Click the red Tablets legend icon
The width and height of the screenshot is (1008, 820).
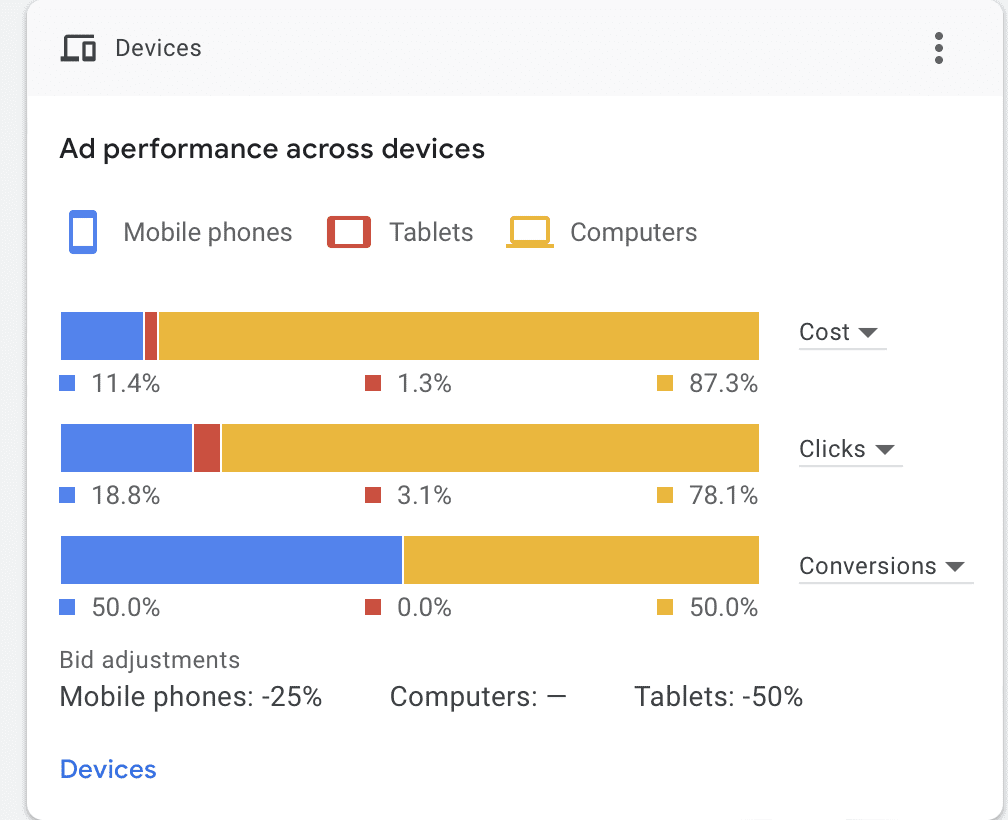[x=349, y=232]
